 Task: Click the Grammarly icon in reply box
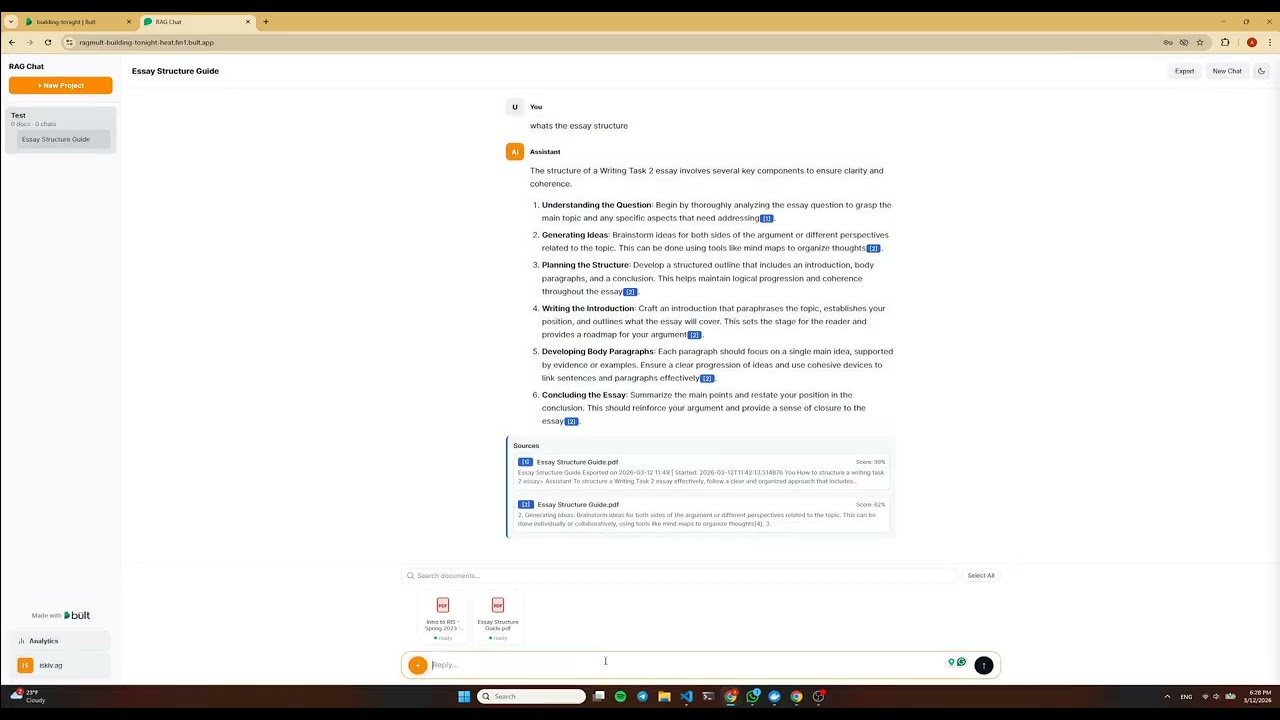click(962, 662)
